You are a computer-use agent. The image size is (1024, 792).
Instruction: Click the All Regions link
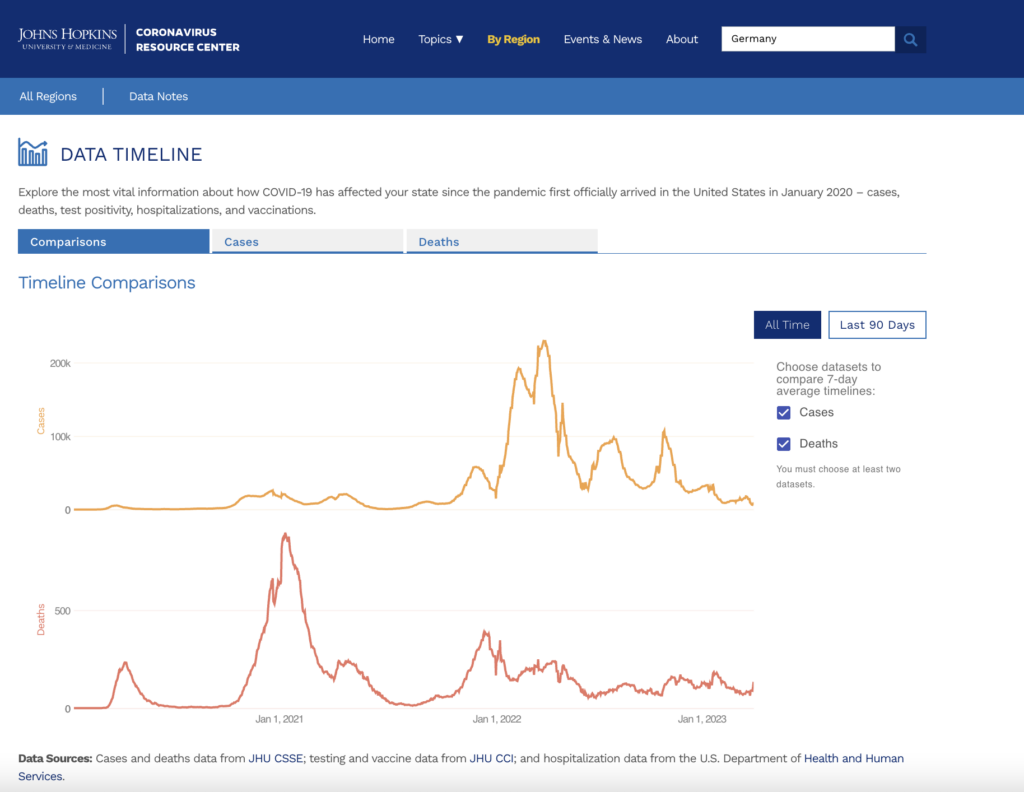pyautogui.click(x=48, y=96)
